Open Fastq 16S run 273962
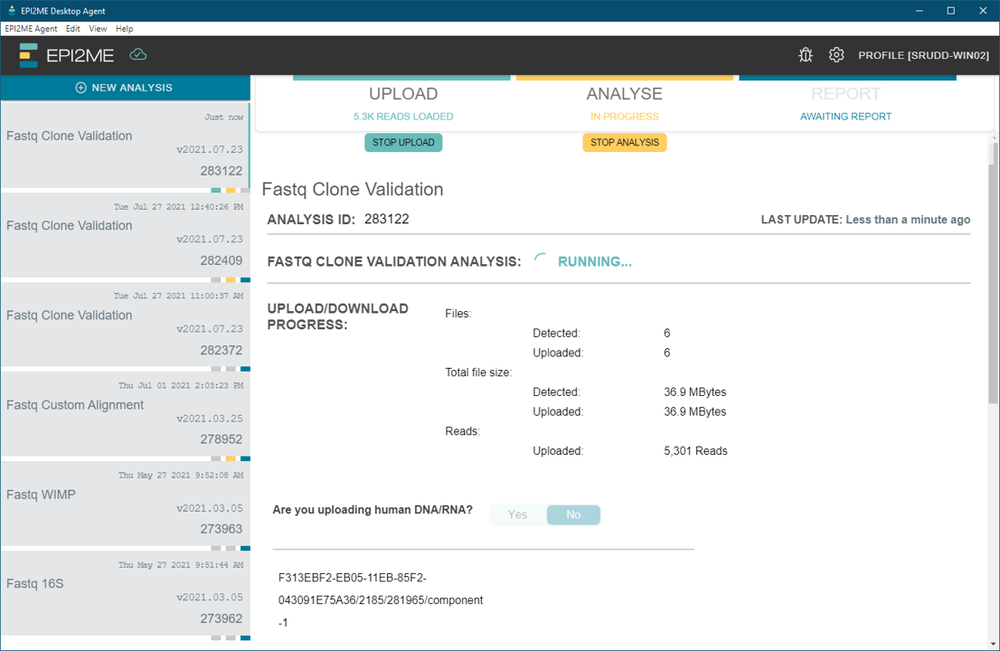Image resolution: width=1000 pixels, height=651 pixels. (x=125, y=592)
